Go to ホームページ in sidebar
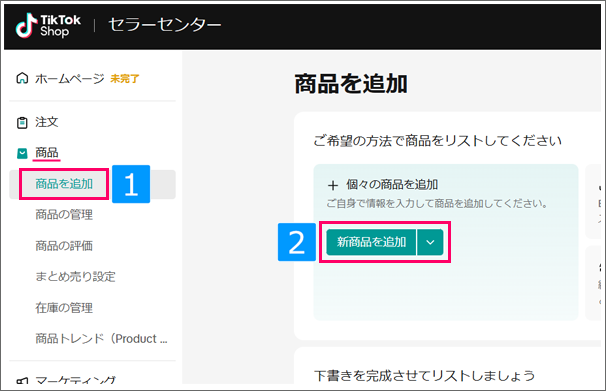Screen dimensions: 606x391 (70, 78)
